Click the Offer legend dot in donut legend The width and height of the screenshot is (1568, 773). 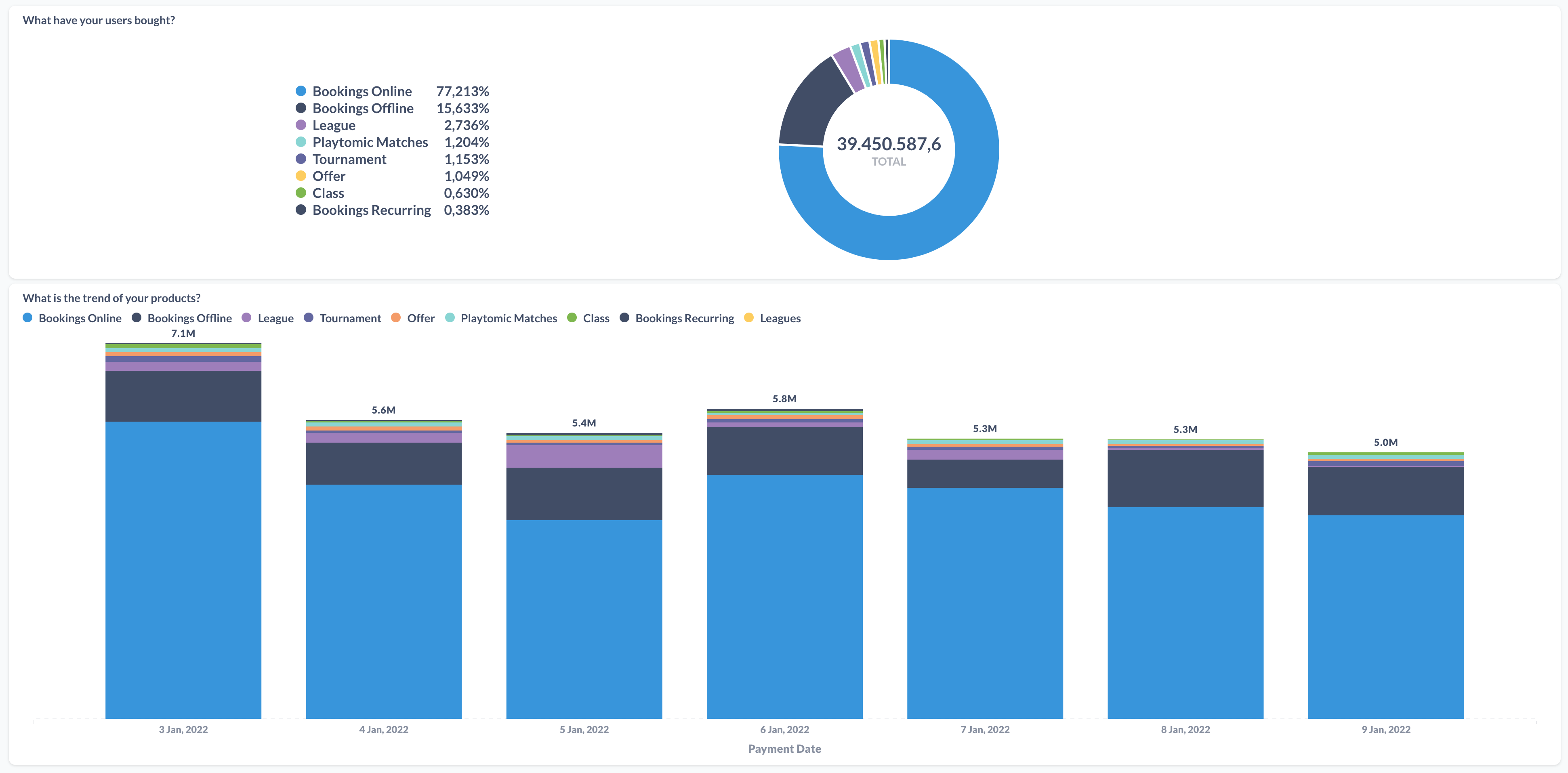tap(300, 176)
